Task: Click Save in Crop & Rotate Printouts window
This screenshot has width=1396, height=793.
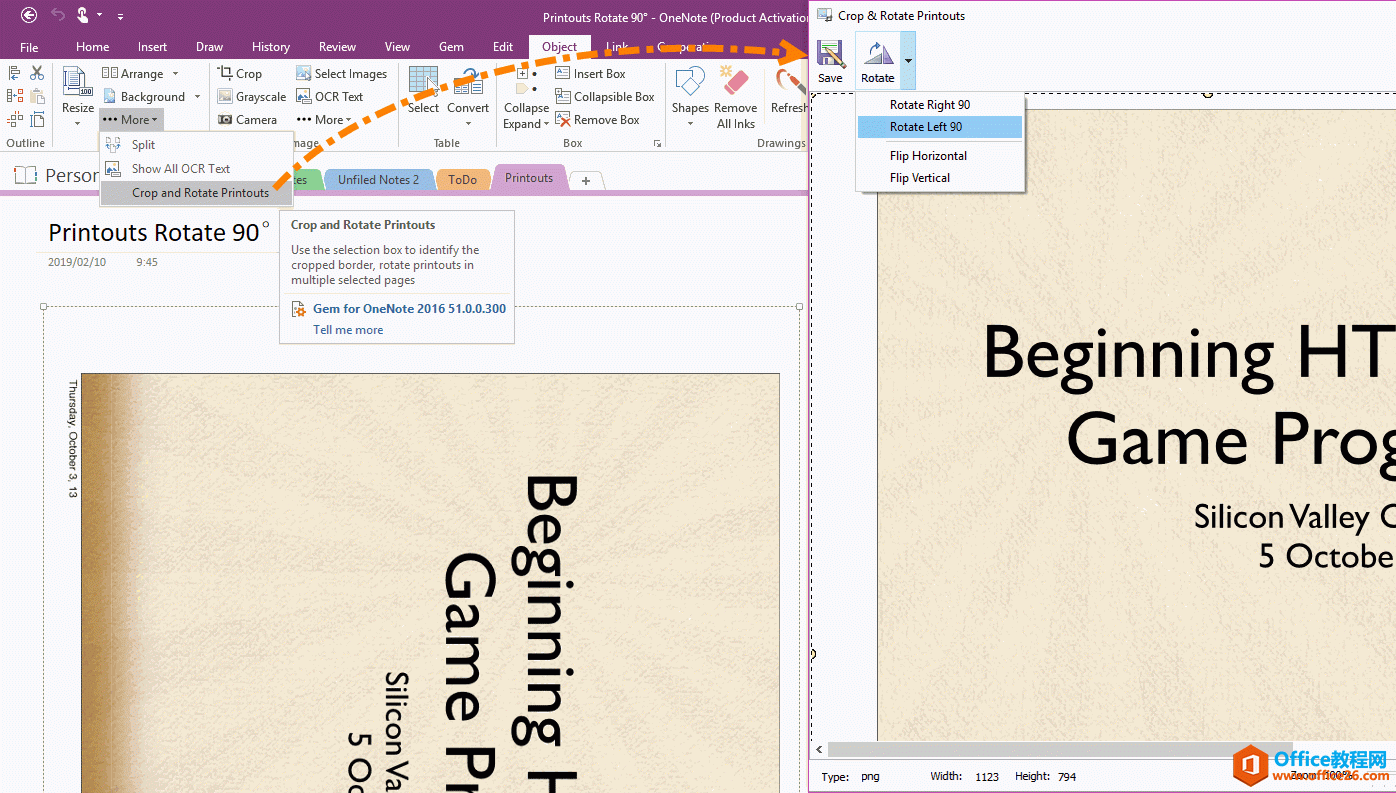Action: [830, 60]
